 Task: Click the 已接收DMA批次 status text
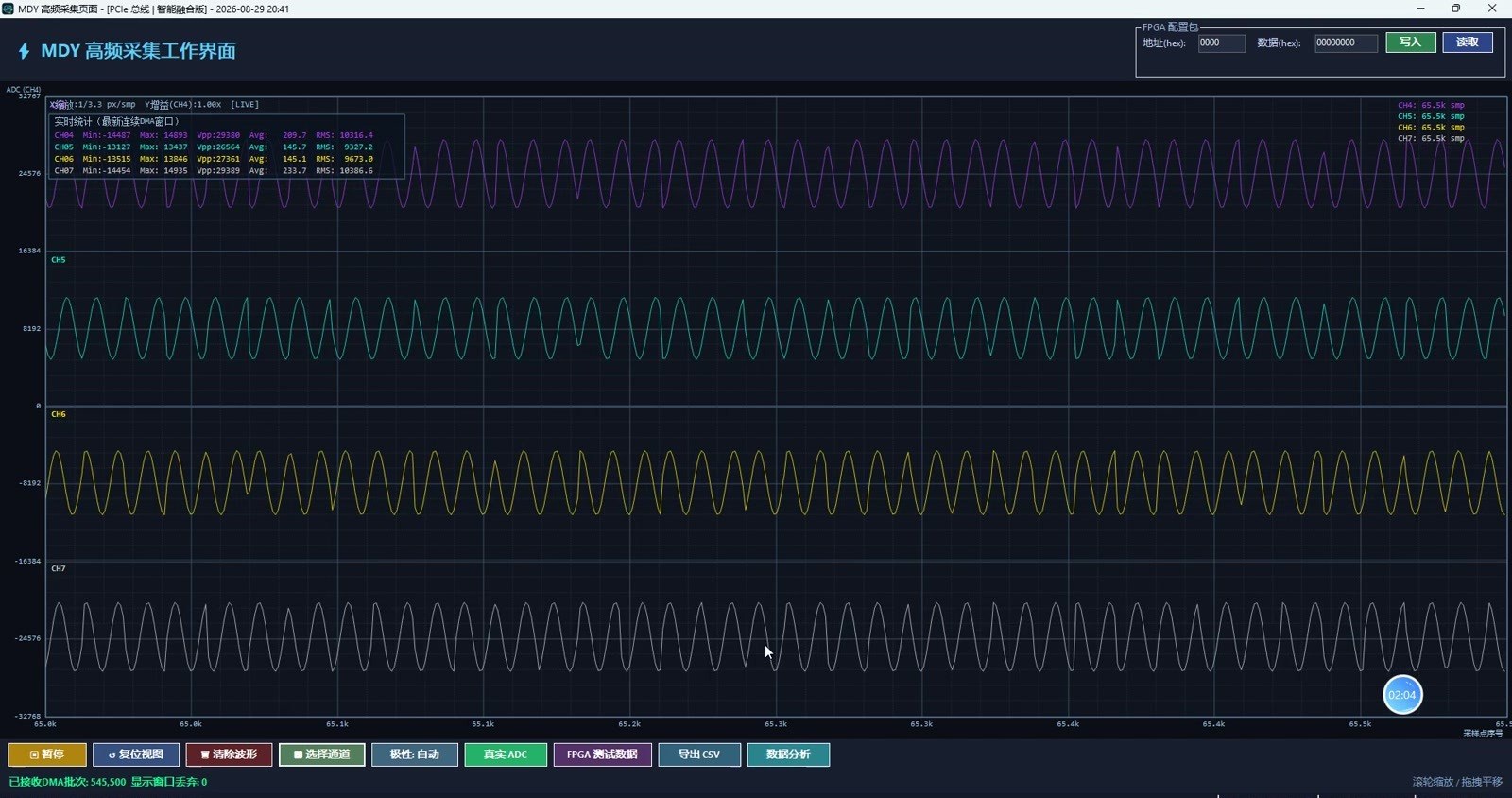point(67,782)
